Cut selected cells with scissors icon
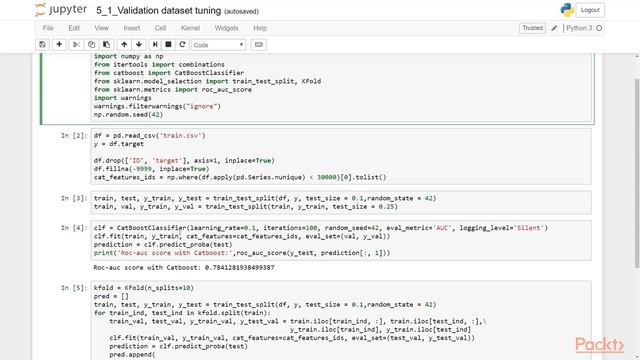 click(x=76, y=44)
